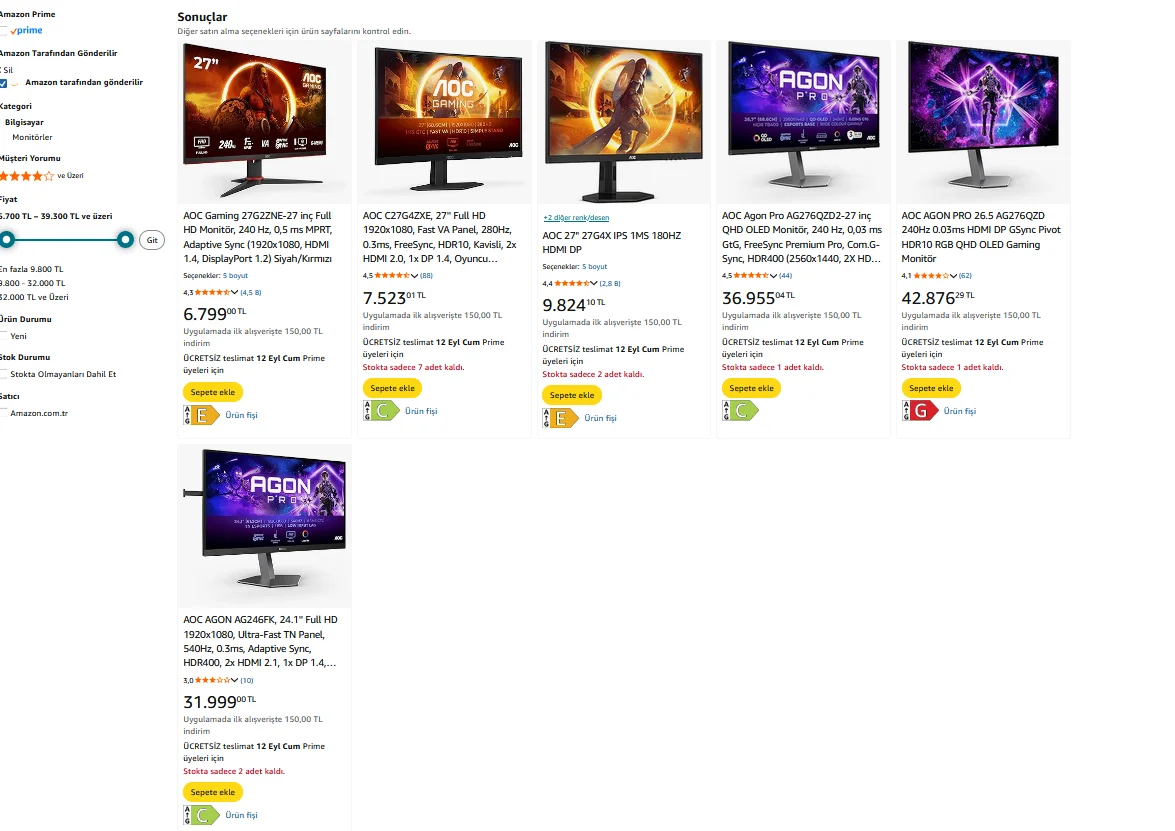The image size is (1175, 831).
Task: Enable Stokta Olmayanları Dahil Et checkbox
Action: click(x=4, y=375)
